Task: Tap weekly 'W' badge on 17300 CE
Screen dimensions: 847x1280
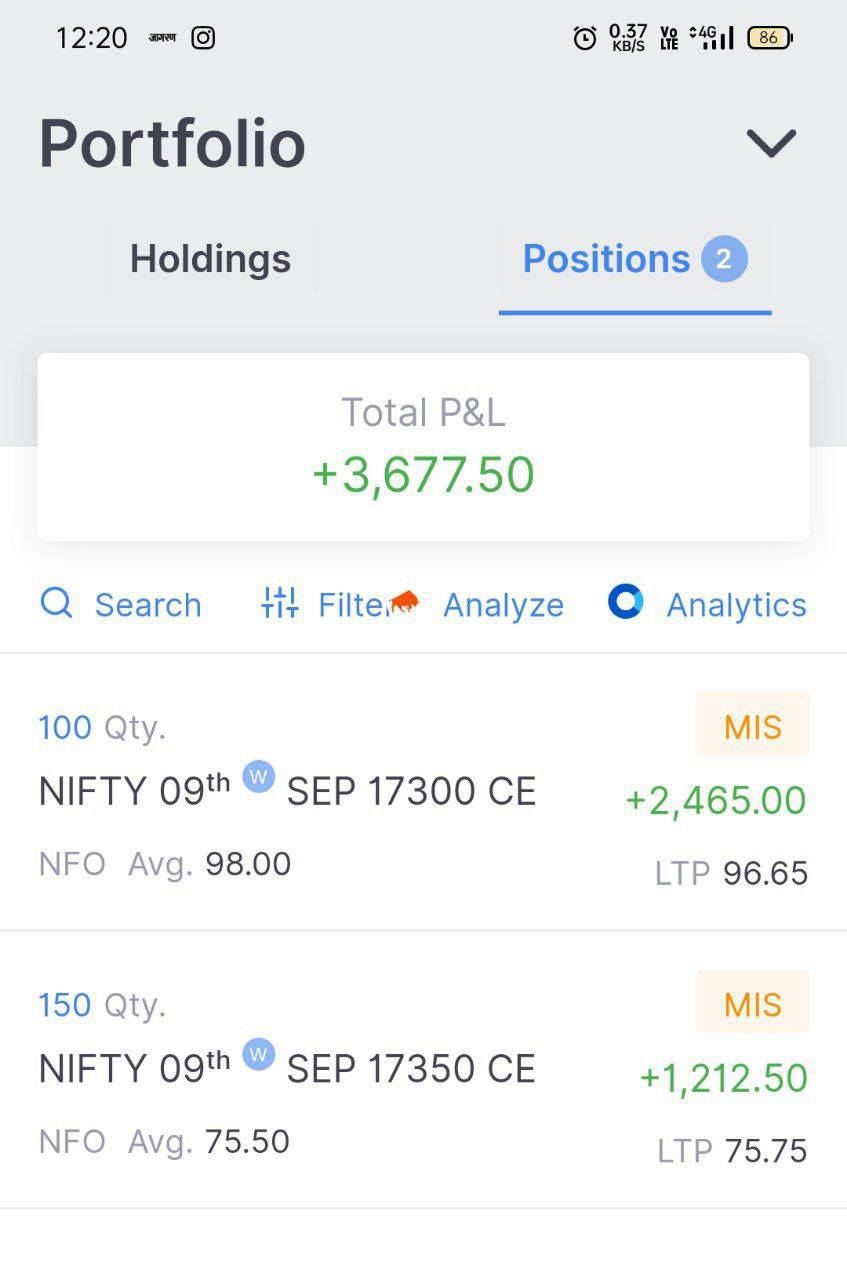Action: tap(259, 777)
